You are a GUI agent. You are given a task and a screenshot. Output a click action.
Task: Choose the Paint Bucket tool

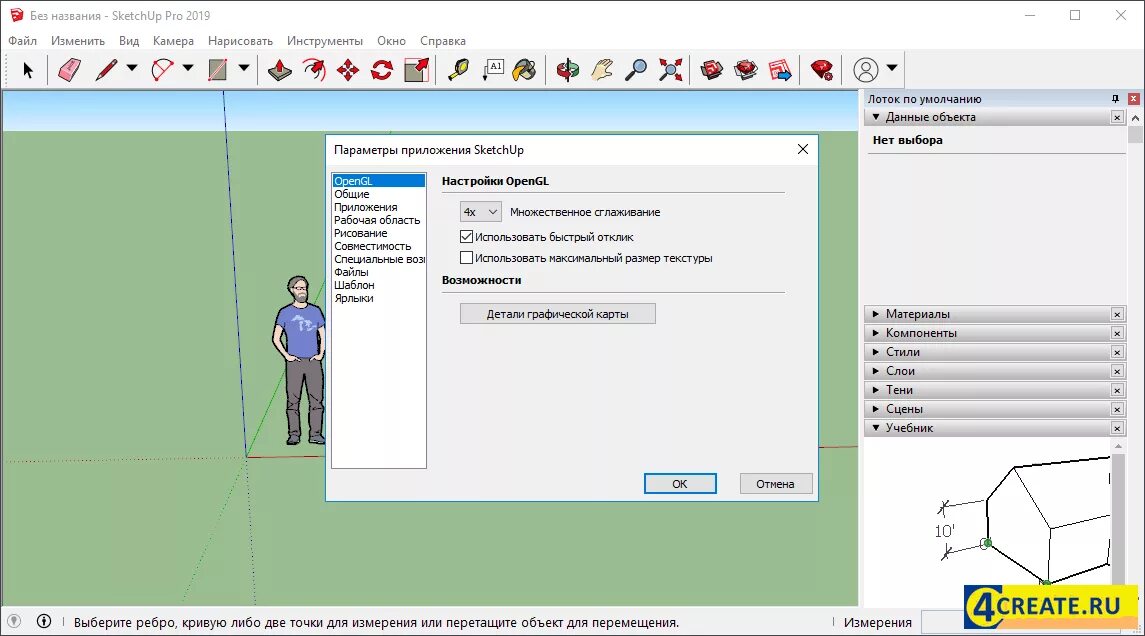tap(525, 70)
